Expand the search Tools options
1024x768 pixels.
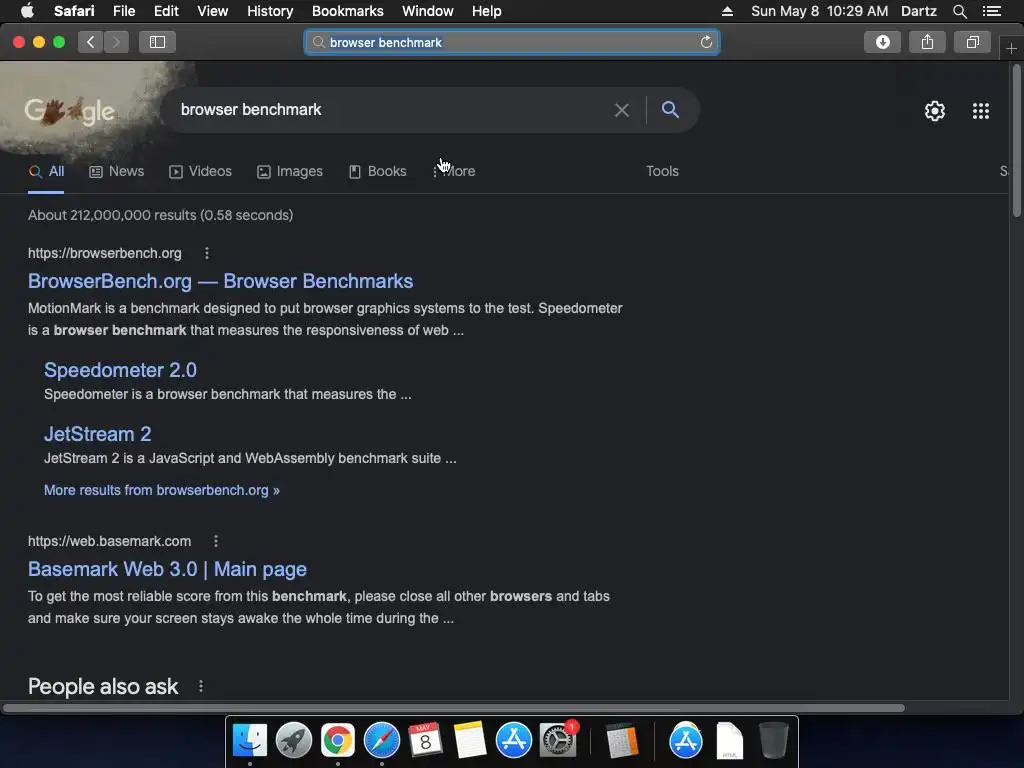pyautogui.click(x=662, y=172)
